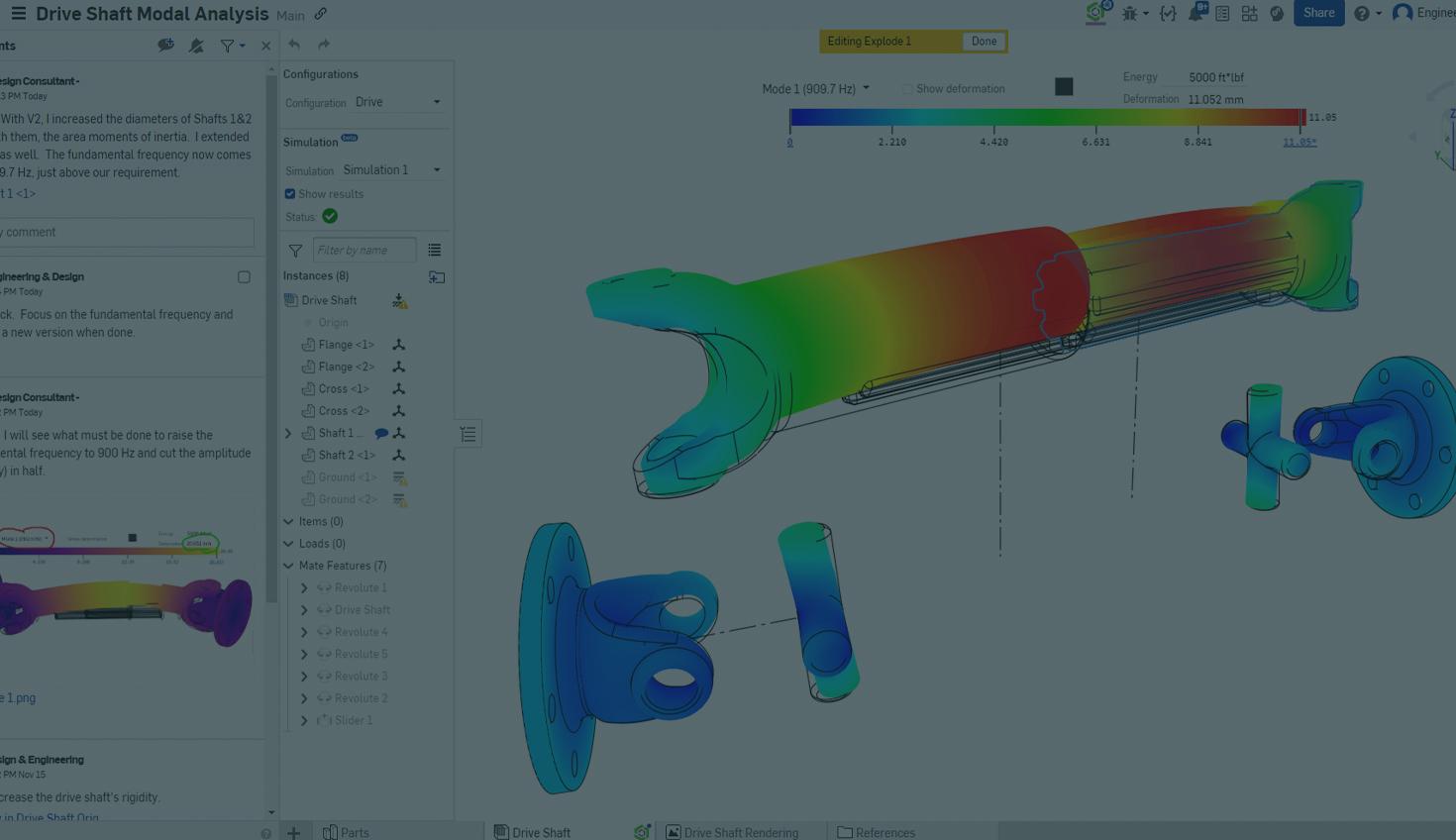
Task: Click the copy document link icon
Action: [x=321, y=14]
